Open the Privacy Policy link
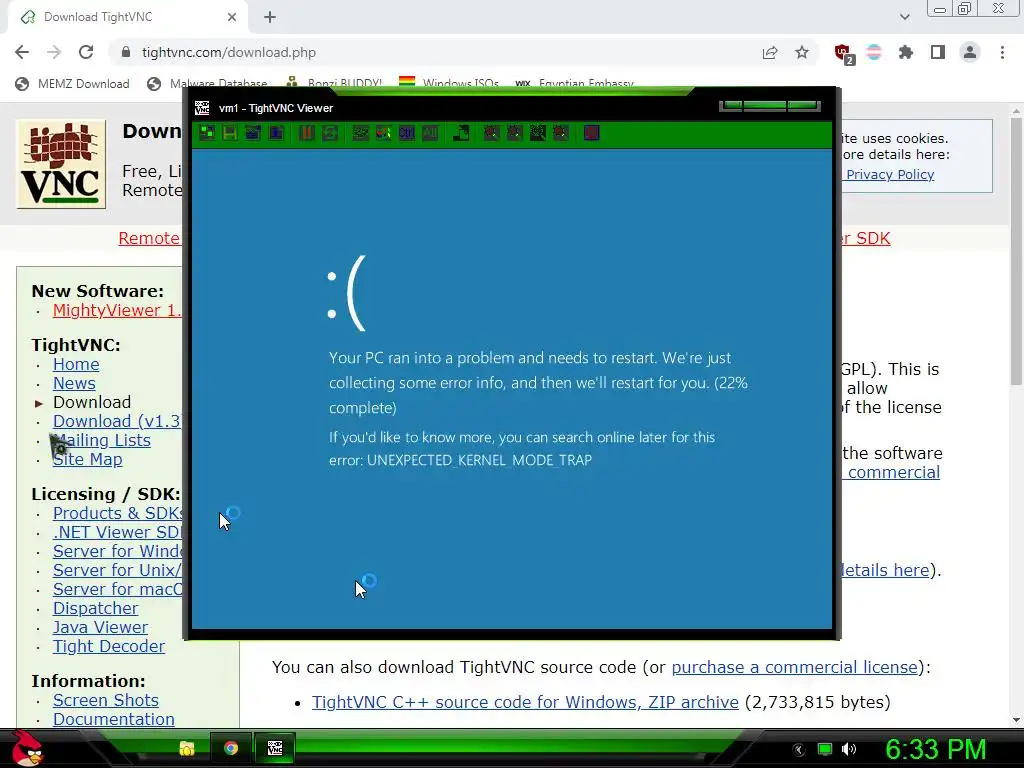 pyautogui.click(x=890, y=174)
